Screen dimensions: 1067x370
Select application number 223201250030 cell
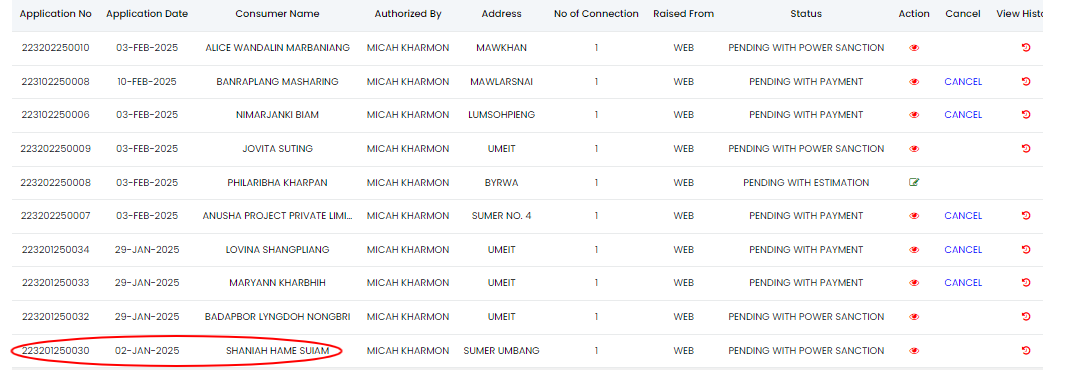pos(56,351)
